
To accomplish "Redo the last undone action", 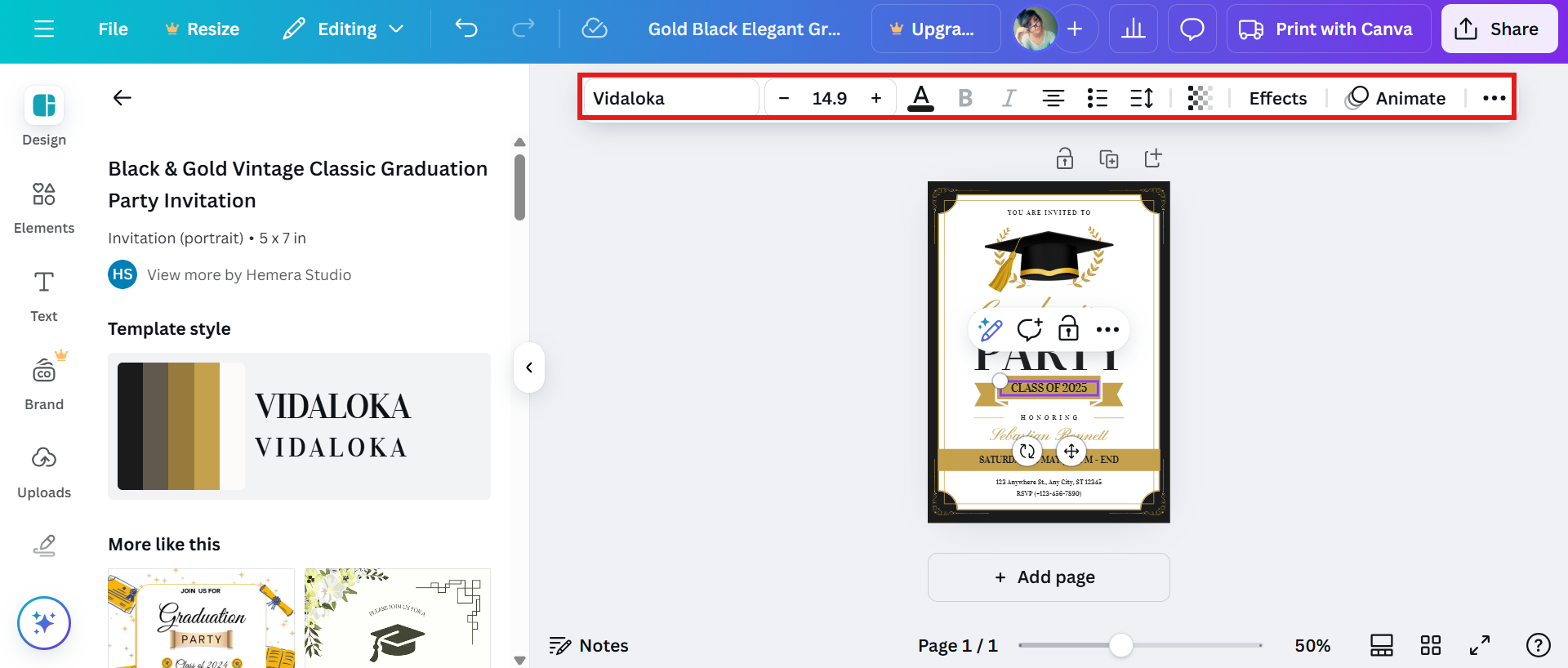I will [x=523, y=29].
